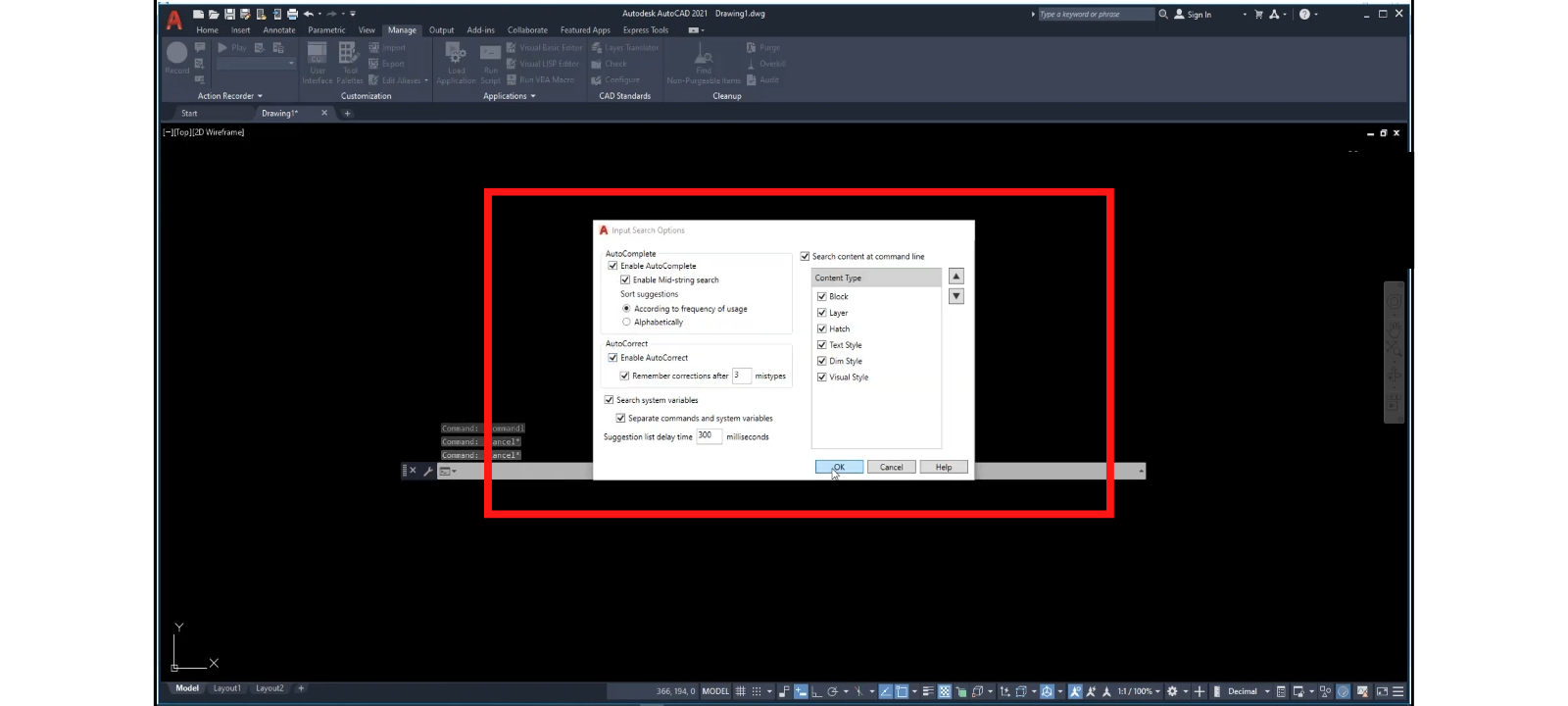Click the suggestion list delay time field
This screenshot has width=1568, height=706.
pos(709,436)
